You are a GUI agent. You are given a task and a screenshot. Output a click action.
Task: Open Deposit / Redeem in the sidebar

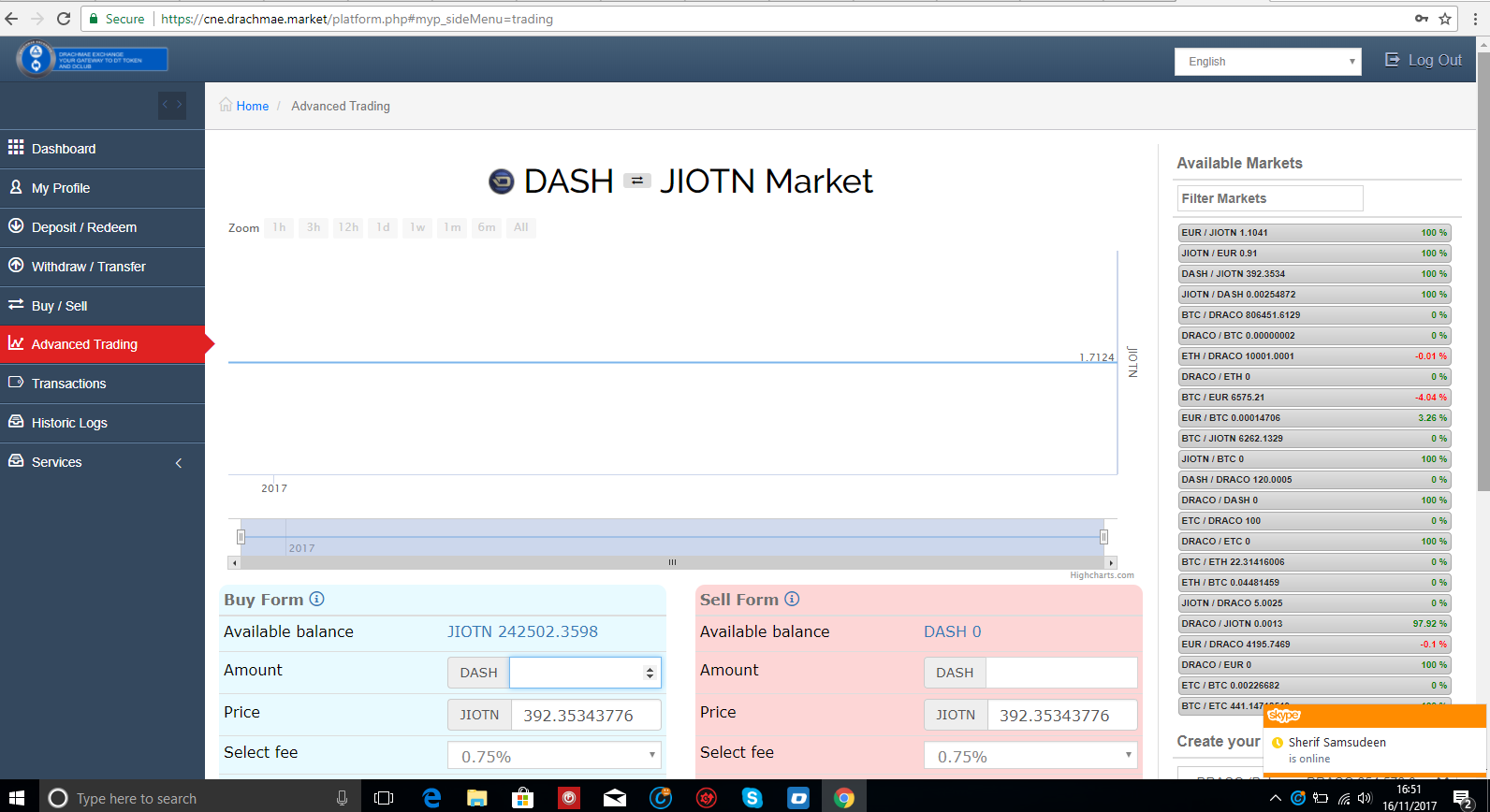coord(102,227)
